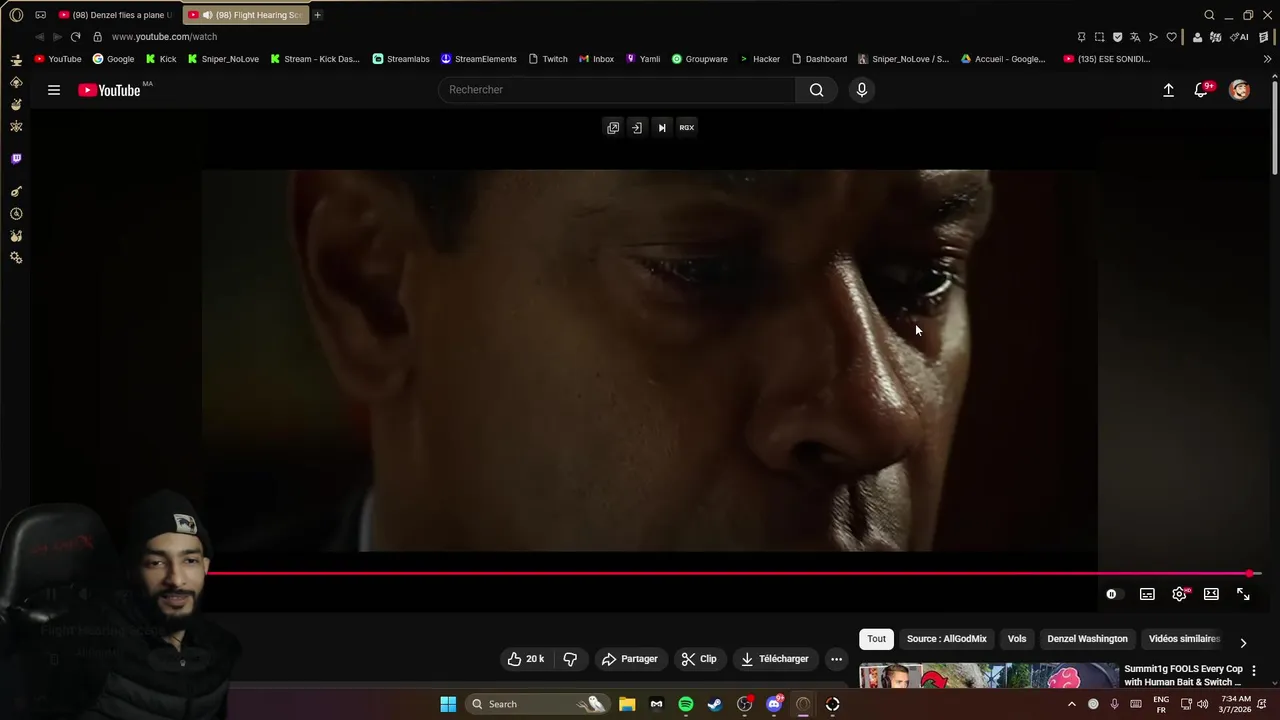1280x720 pixels.
Task: Select the Denzel Washington chip
Action: 1087,639
